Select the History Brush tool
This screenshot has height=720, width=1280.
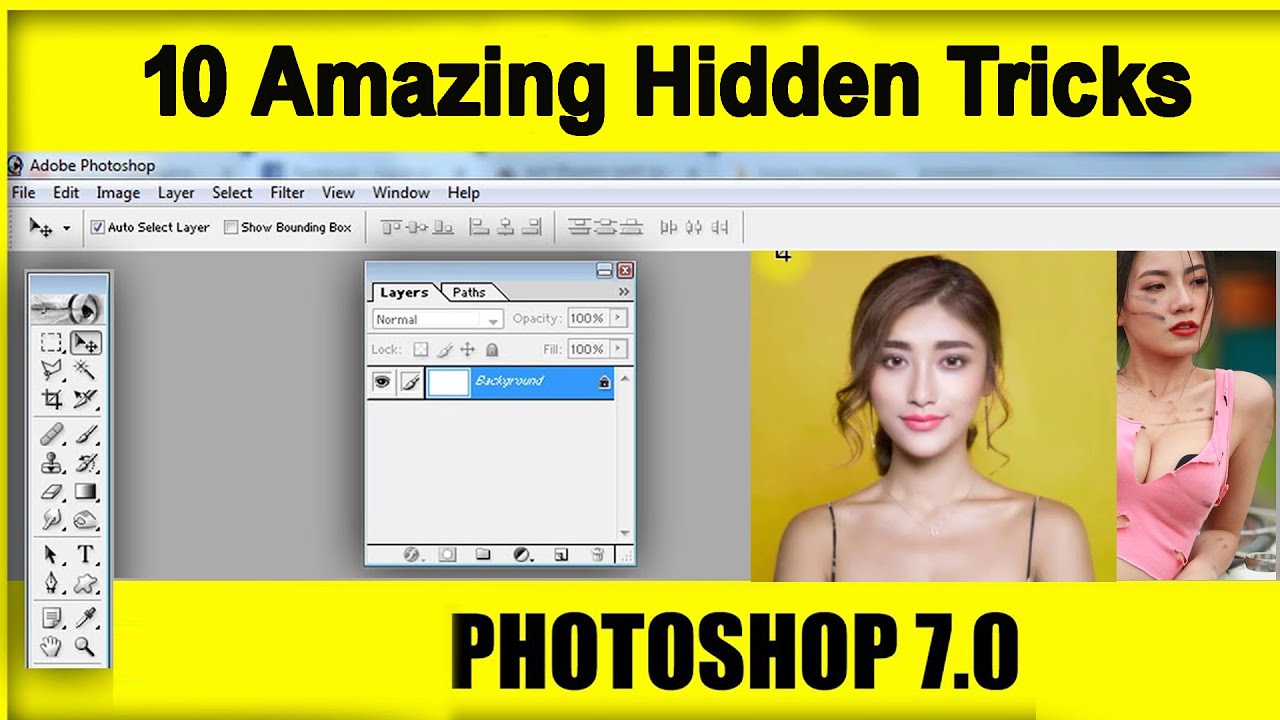point(86,463)
